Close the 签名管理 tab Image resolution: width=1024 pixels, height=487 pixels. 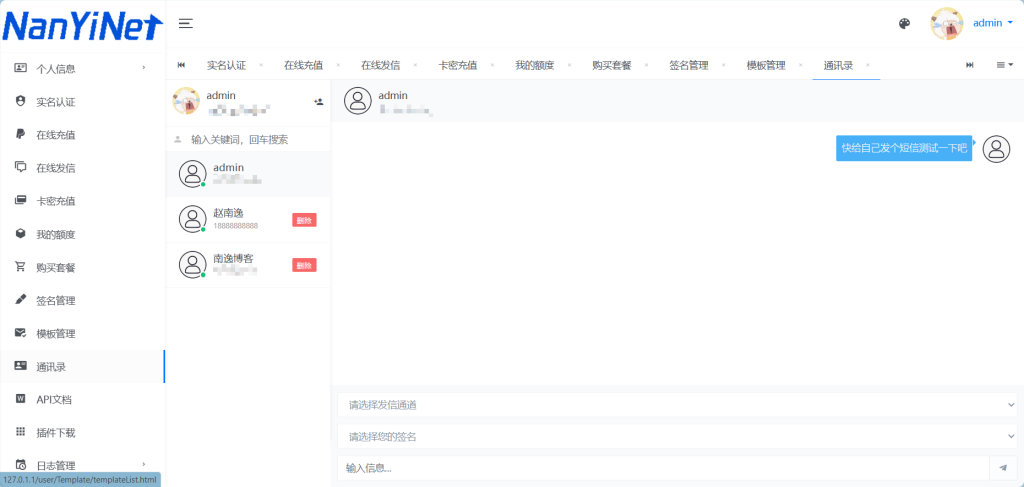724,65
